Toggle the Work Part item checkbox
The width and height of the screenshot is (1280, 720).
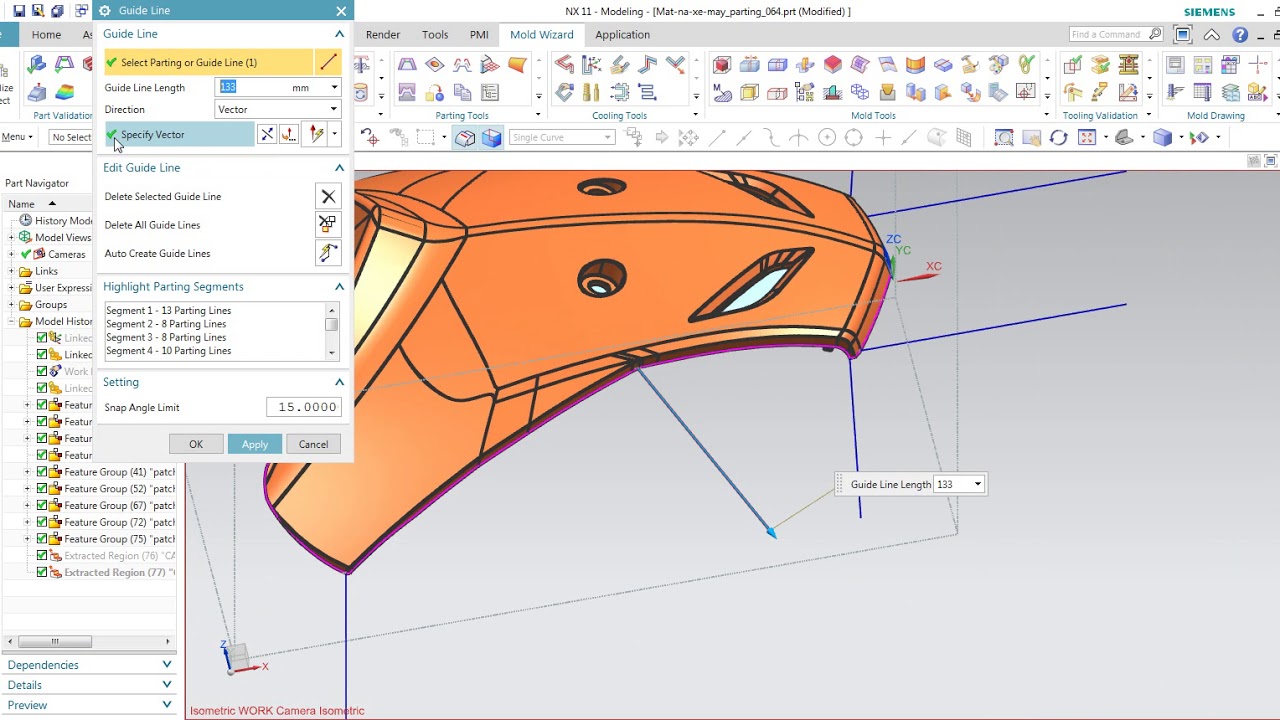click(x=42, y=371)
